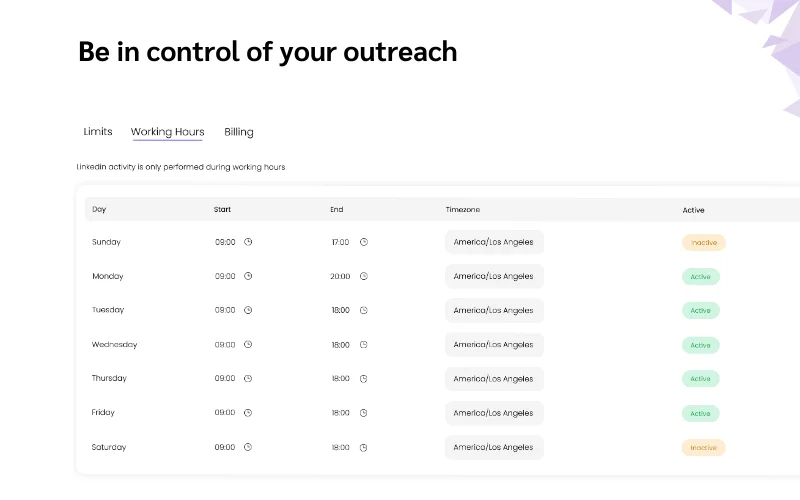Click 'Be in control of your outreach' heading
Screen dimensions: 800x500
coord(268,52)
